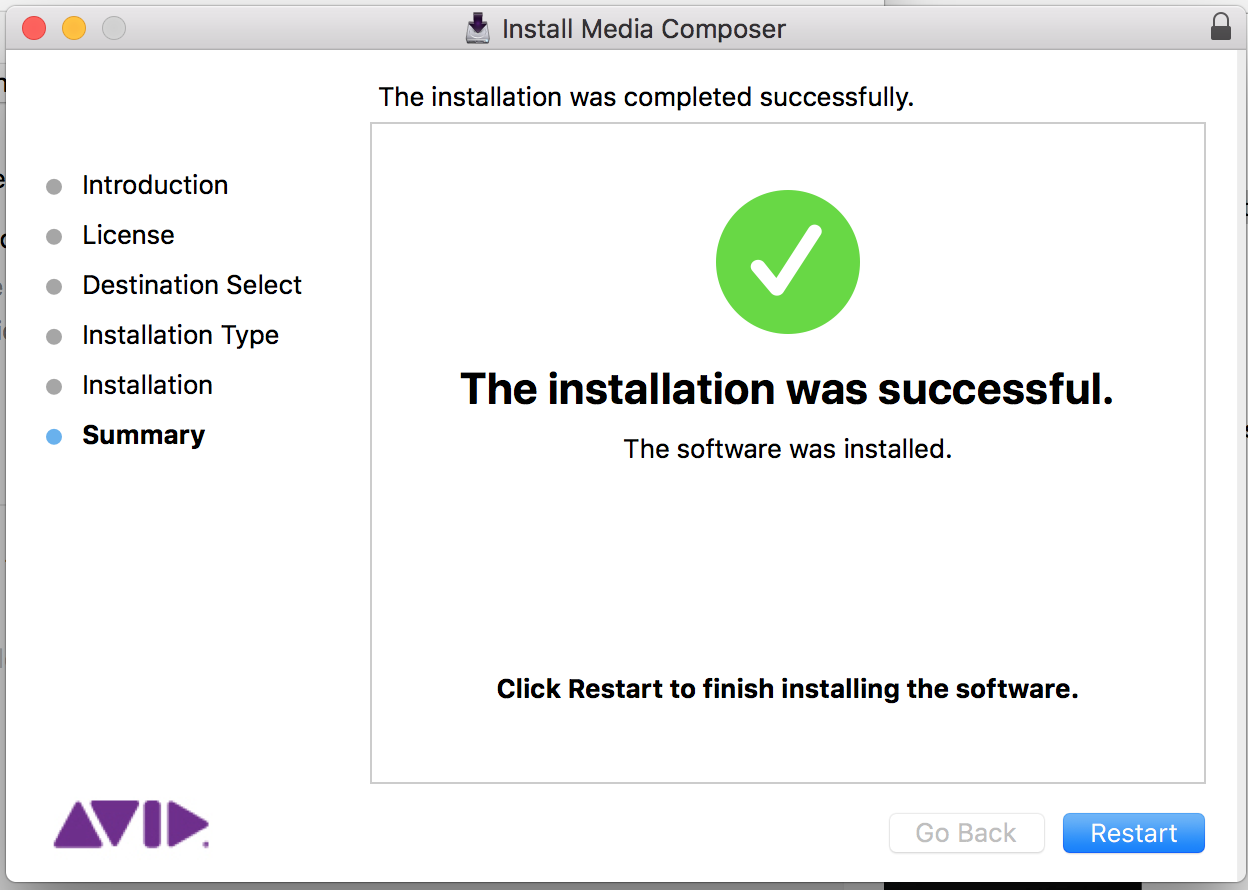The image size is (1248, 890).
Task: Click the Avid logo
Action: [x=131, y=824]
